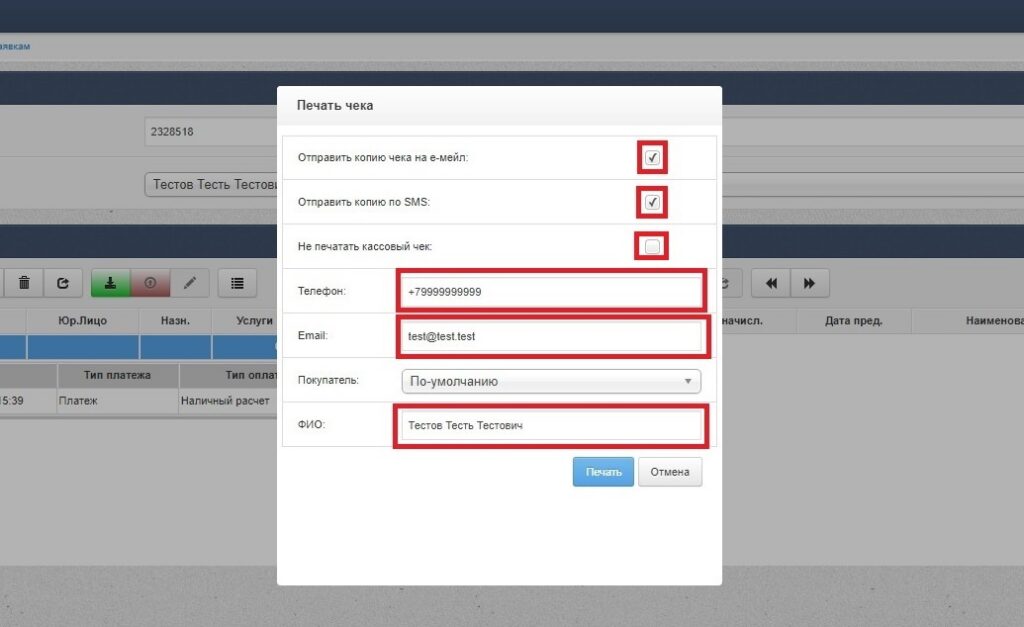Screen dimensions: 1024x627
Task: Enable do not print cash receipt checkbox
Action: 652,246
